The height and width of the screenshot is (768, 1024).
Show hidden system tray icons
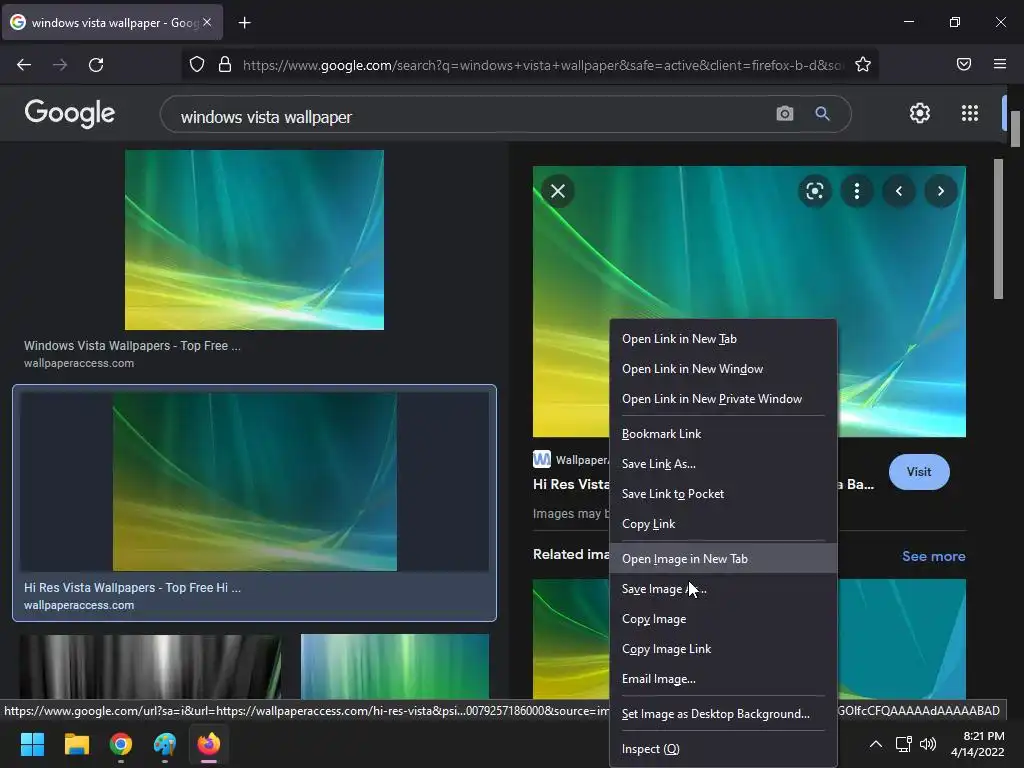click(x=876, y=744)
